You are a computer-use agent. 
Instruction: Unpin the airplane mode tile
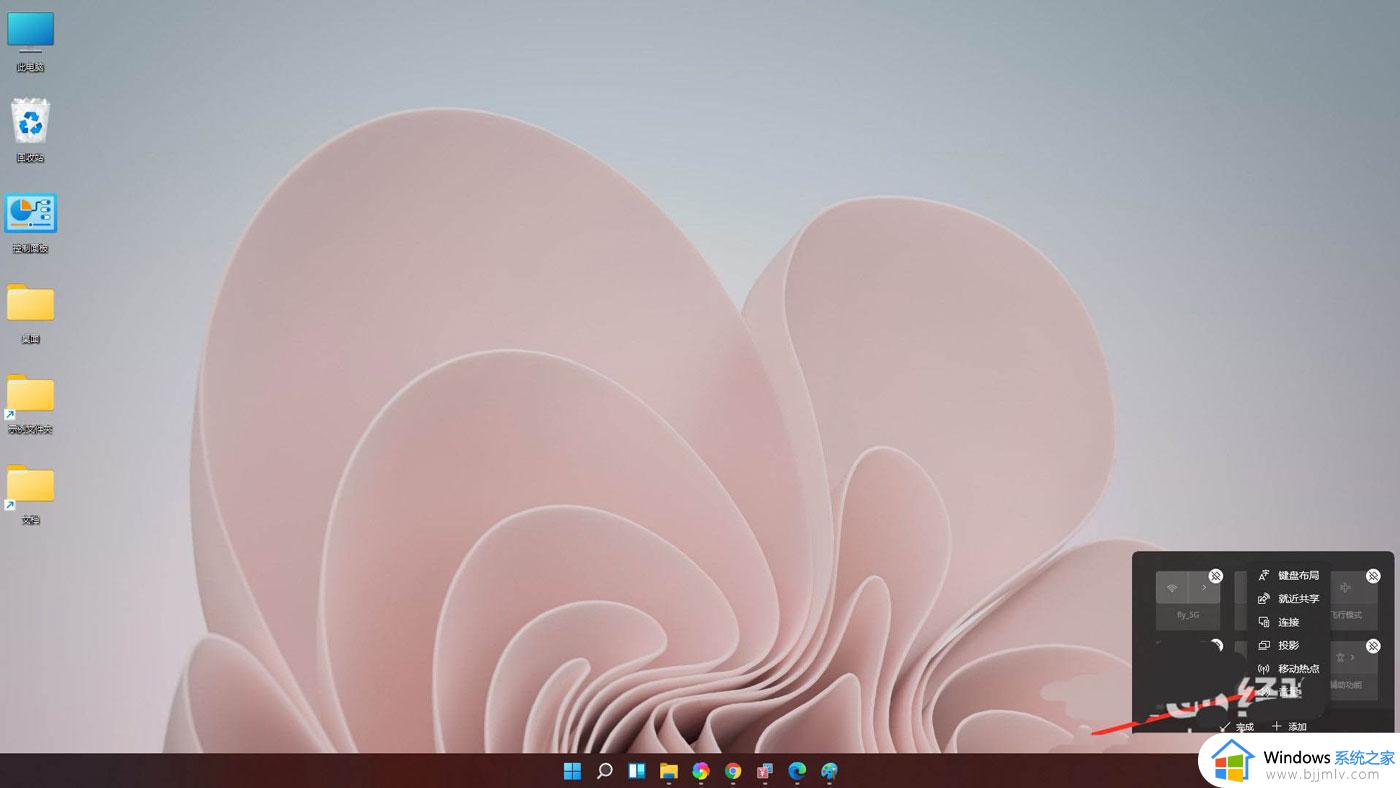1373,576
